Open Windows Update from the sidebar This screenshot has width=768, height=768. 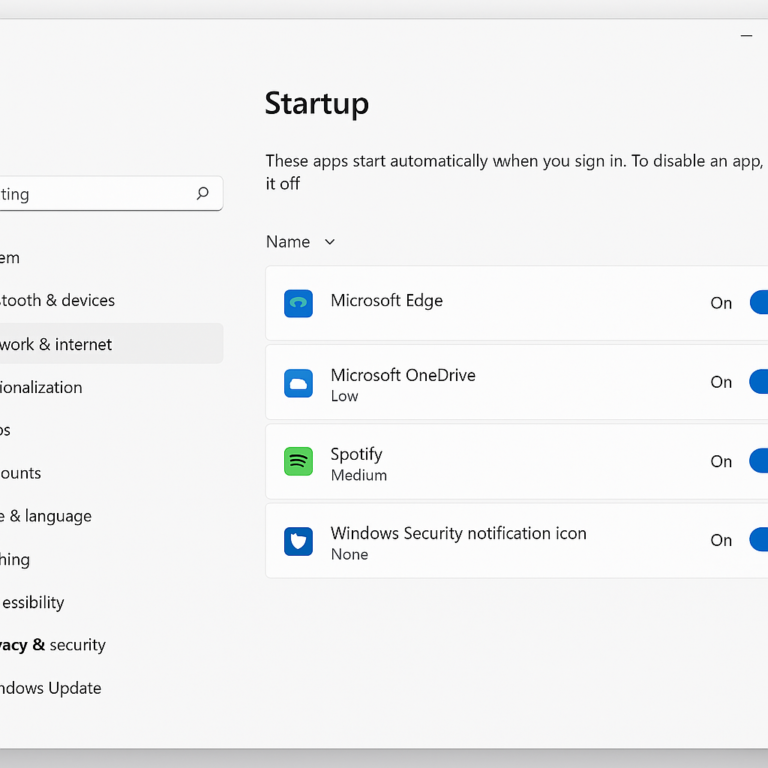(x=51, y=688)
